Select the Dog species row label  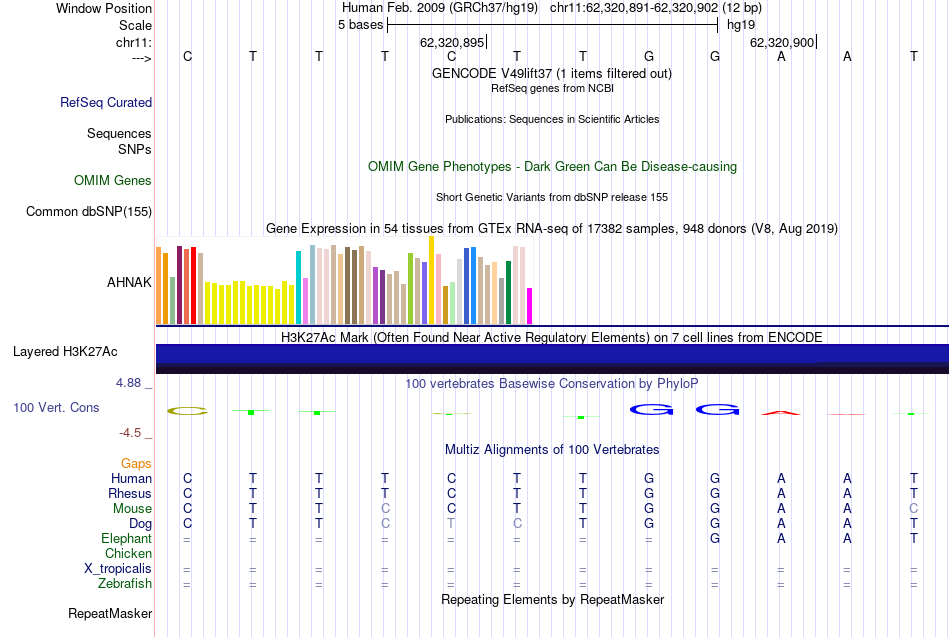(140, 524)
